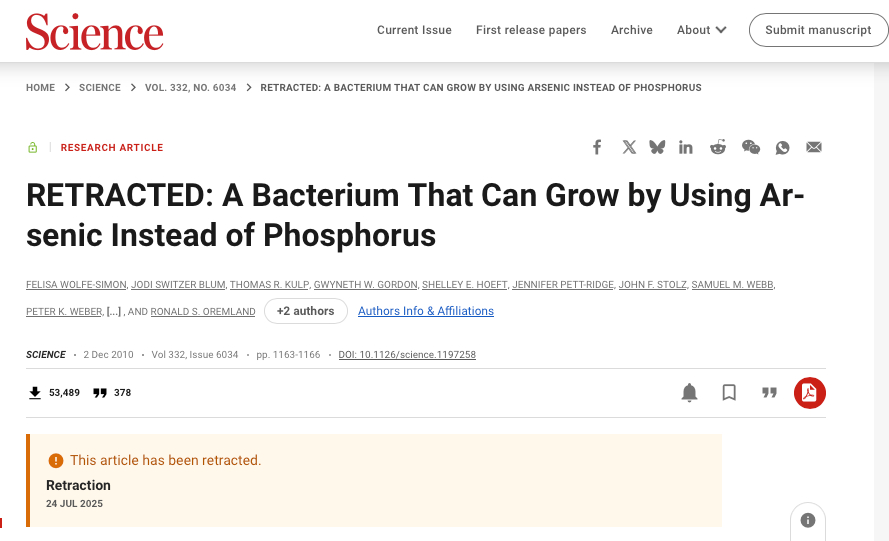
Task: Expand the +2 authors list
Action: pos(305,311)
